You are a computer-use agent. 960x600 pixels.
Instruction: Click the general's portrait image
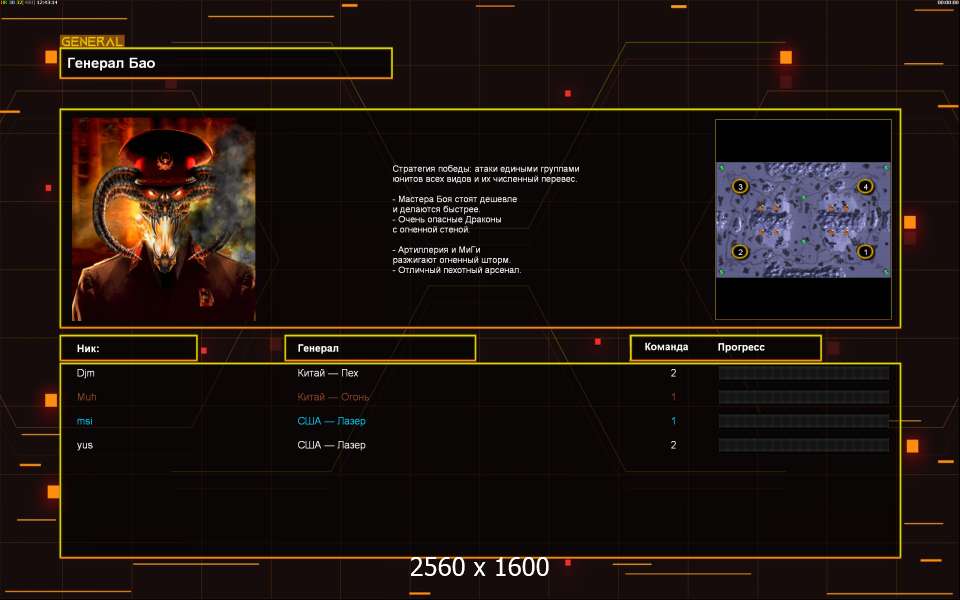163,219
